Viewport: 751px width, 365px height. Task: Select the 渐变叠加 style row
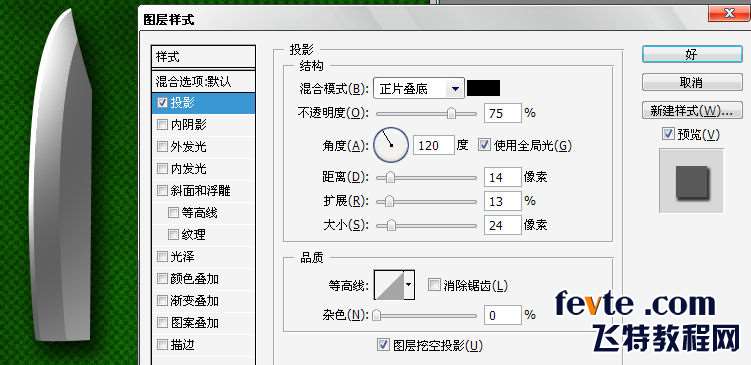coord(203,301)
